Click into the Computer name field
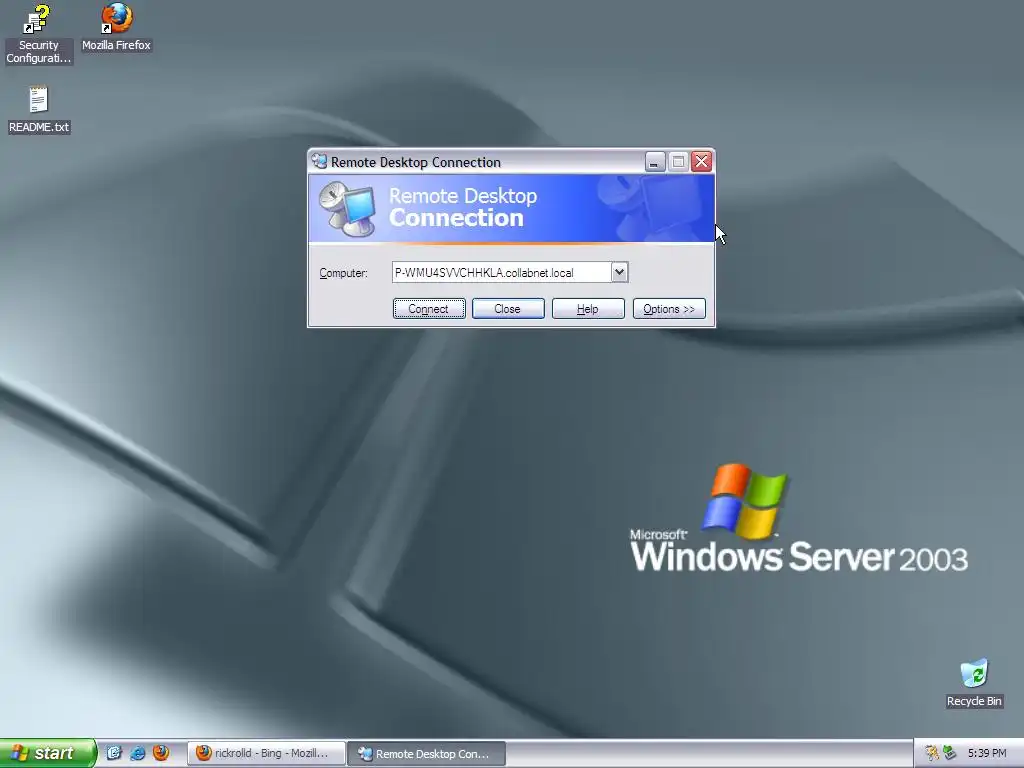The height and width of the screenshot is (768, 1024). click(x=502, y=272)
